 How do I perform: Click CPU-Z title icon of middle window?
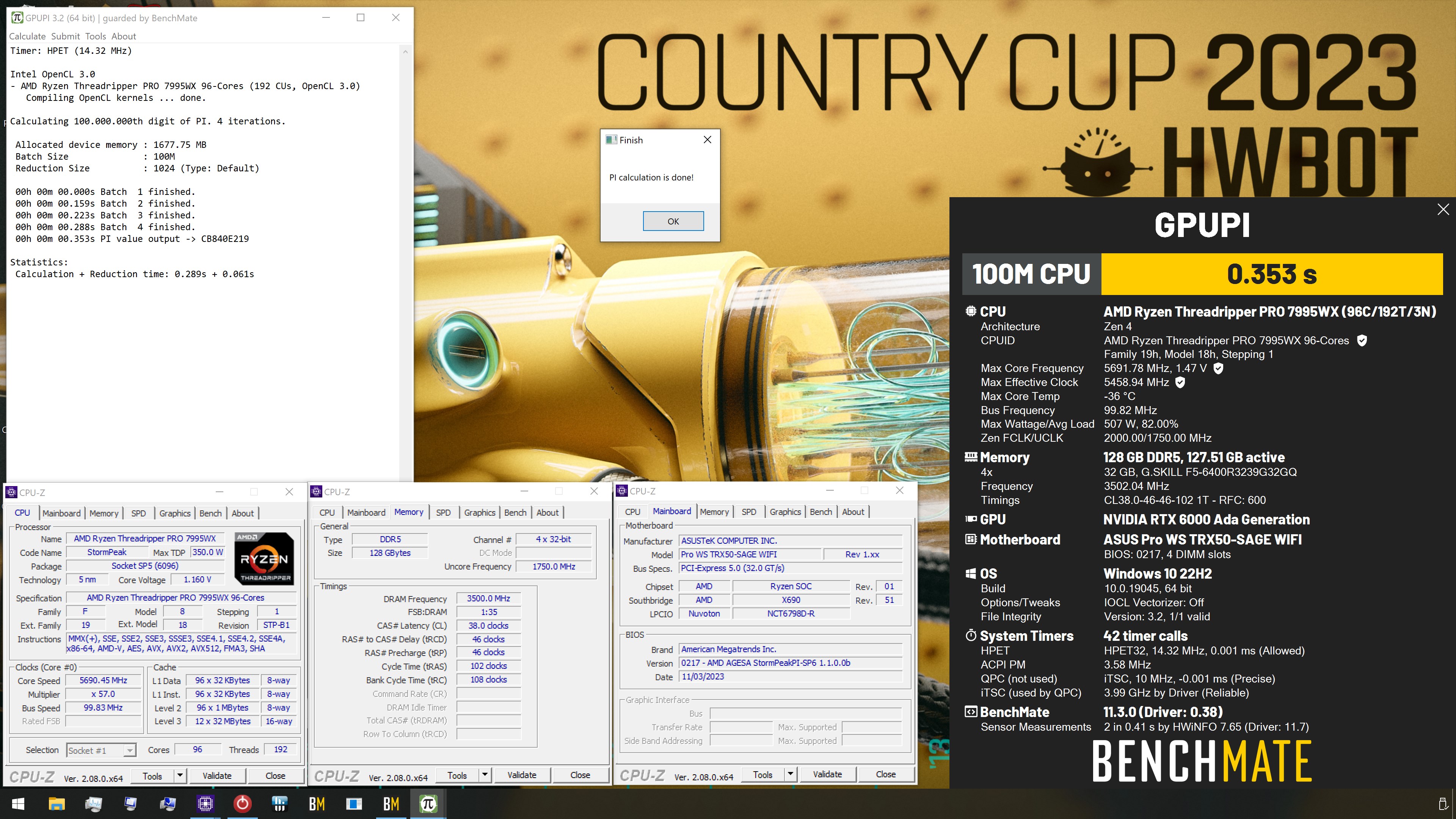(x=316, y=492)
